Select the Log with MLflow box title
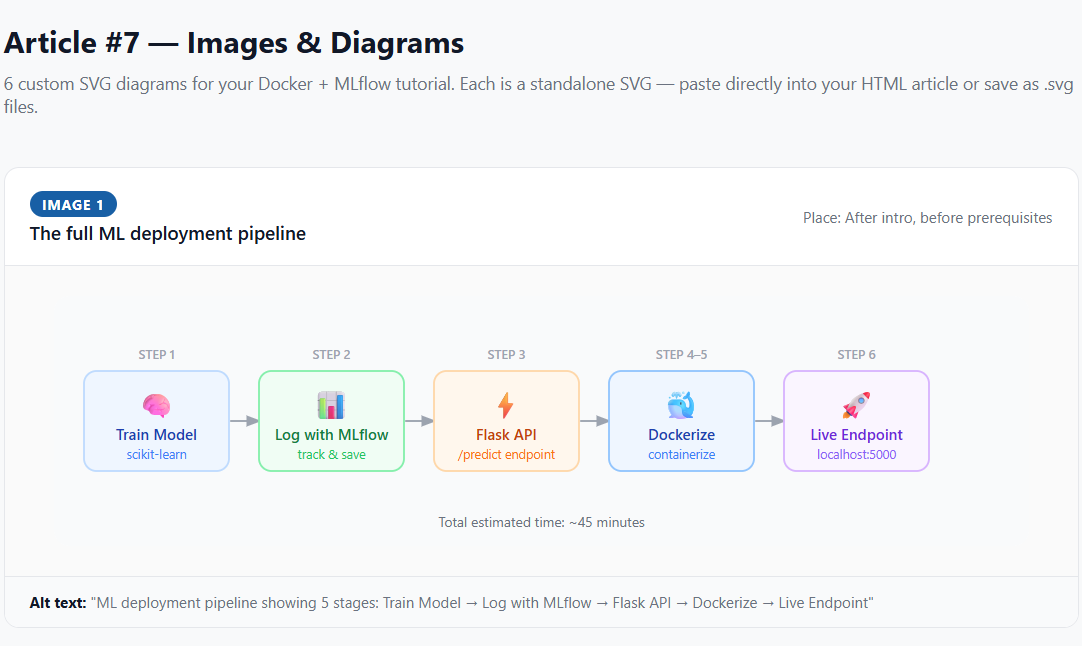The height and width of the screenshot is (646, 1082). [x=331, y=435]
